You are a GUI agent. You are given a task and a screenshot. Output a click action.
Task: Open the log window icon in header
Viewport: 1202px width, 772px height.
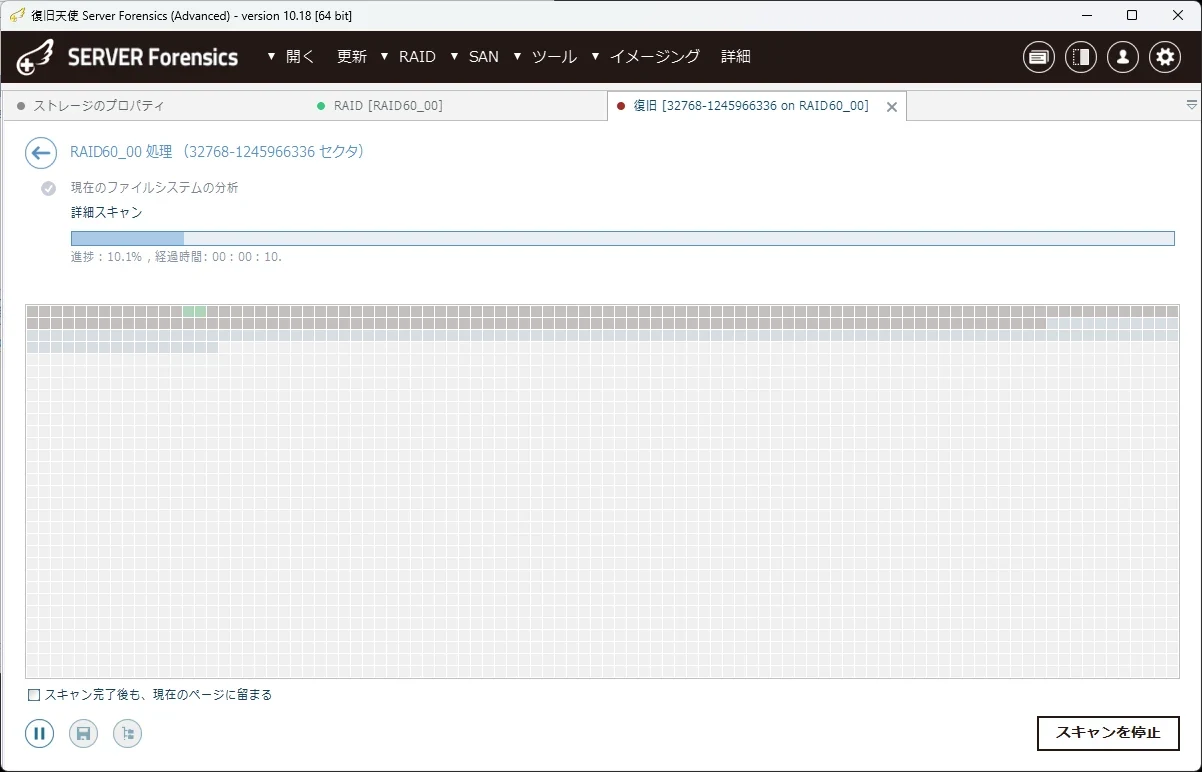coord(1039,57)
